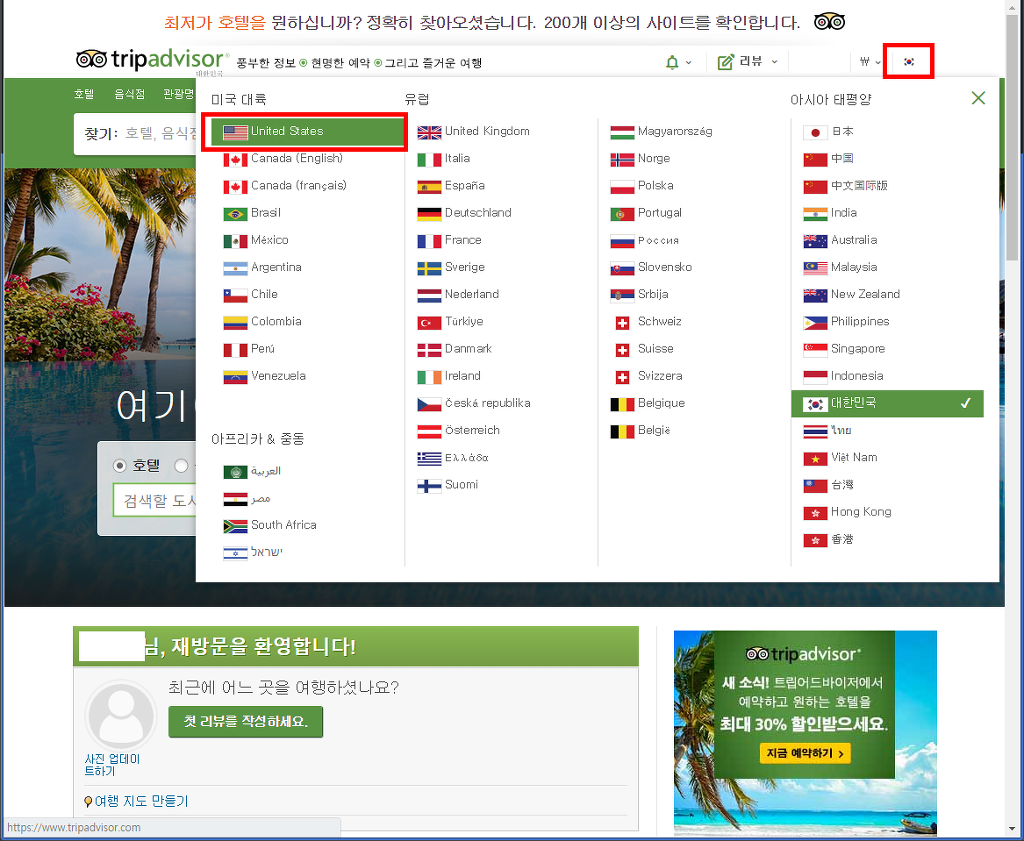Pick India flag icon
Image resolution: width=1024 pixels, height=841 pixels.
(x=815, y=214)
